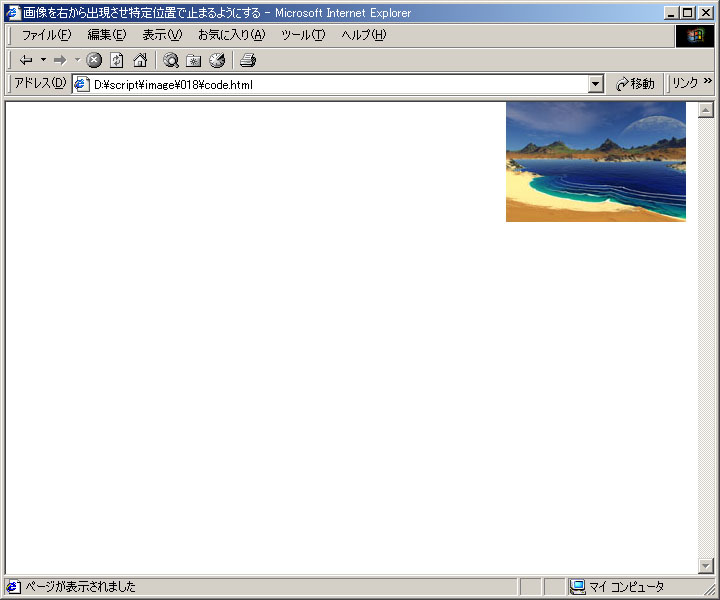The image size is (720, 600).
Task: Open the Forward history dropdown arrow
Action: 77,60
